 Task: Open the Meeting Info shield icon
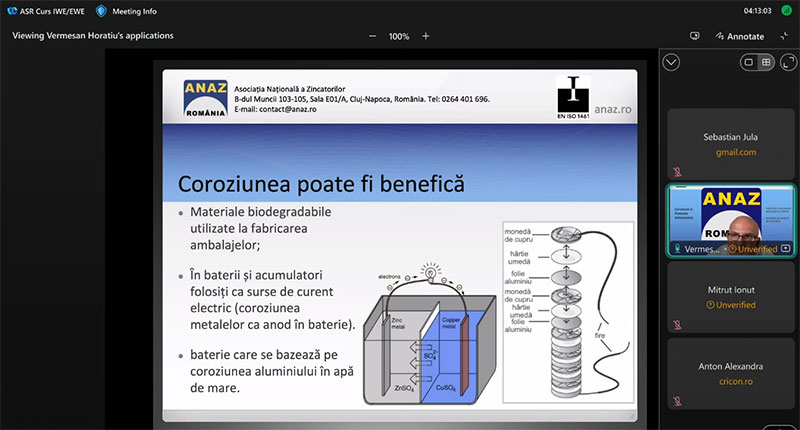point(101,11)
